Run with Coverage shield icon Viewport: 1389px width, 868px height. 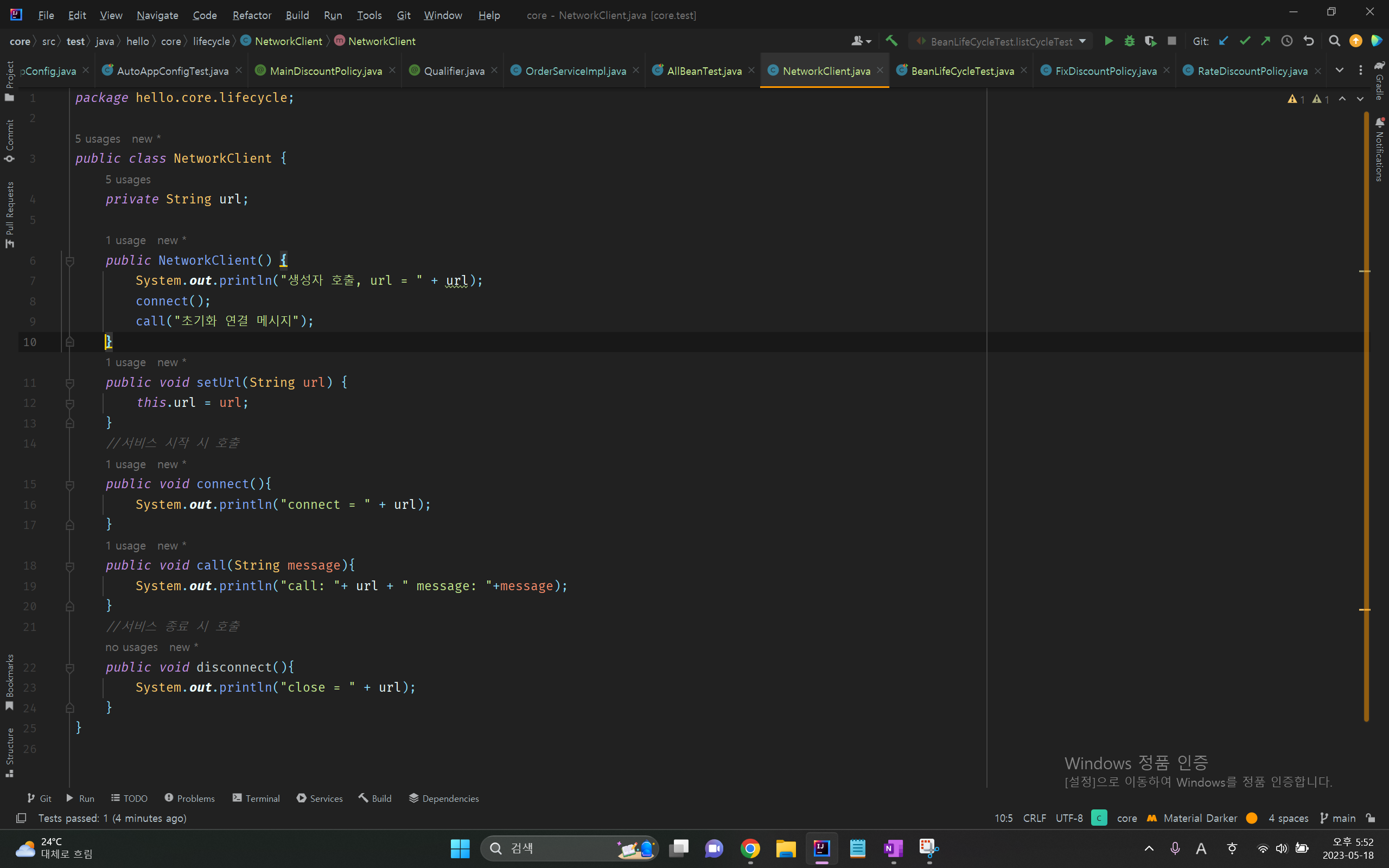(1150, 41)
